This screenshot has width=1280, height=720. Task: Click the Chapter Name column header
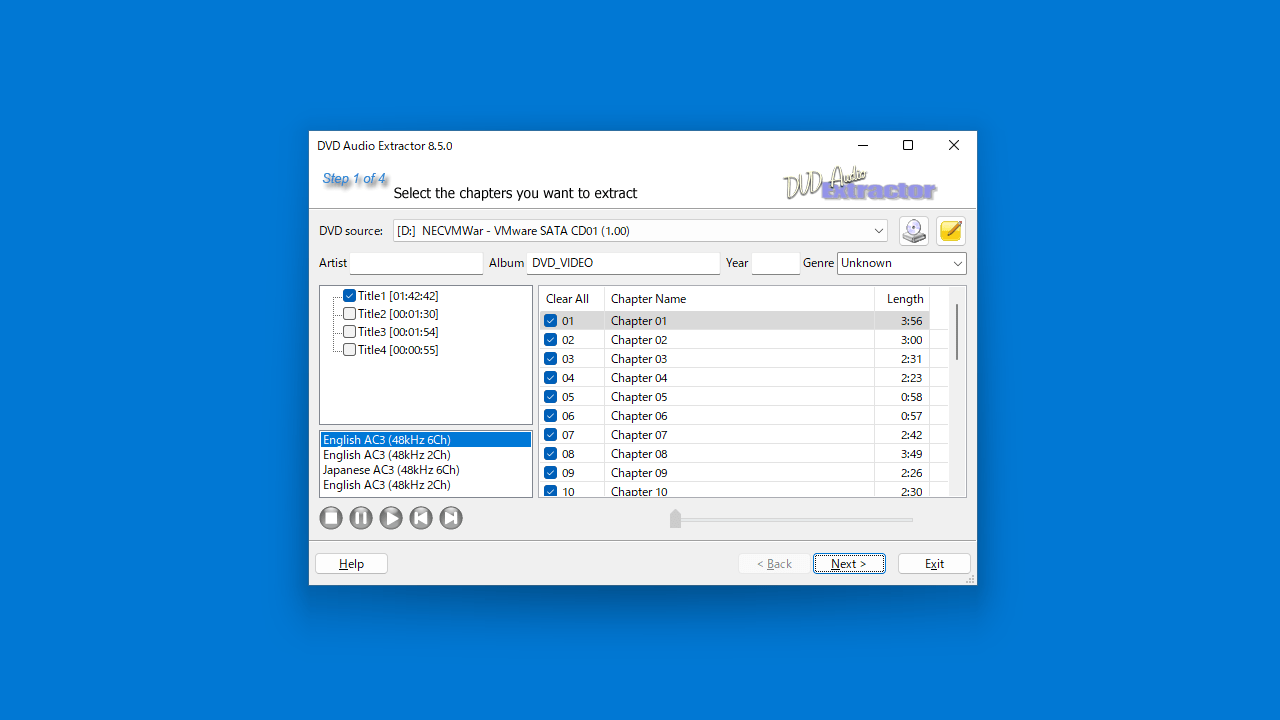point(739,299)
